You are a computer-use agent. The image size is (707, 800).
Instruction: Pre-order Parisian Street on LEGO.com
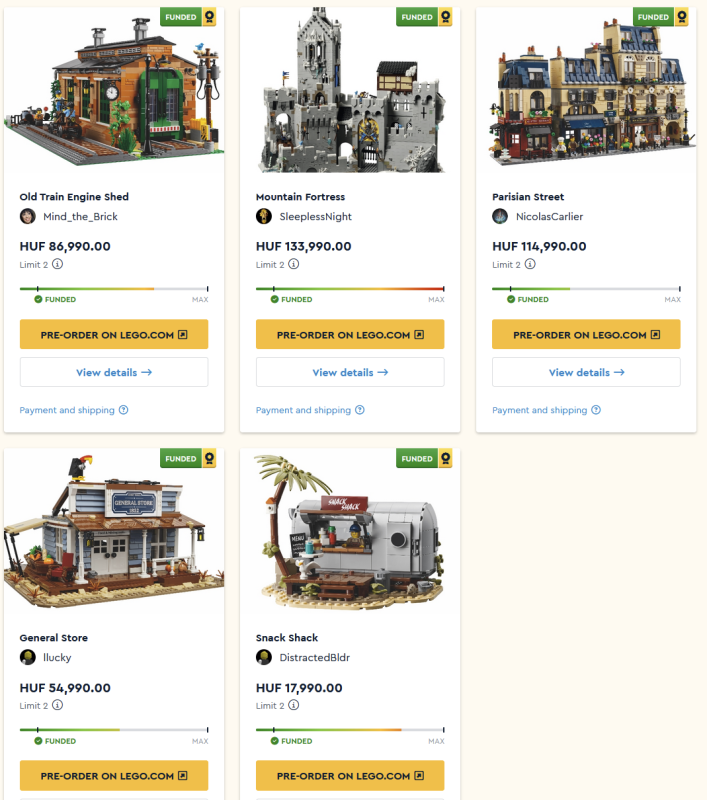[x=586, y=335]
